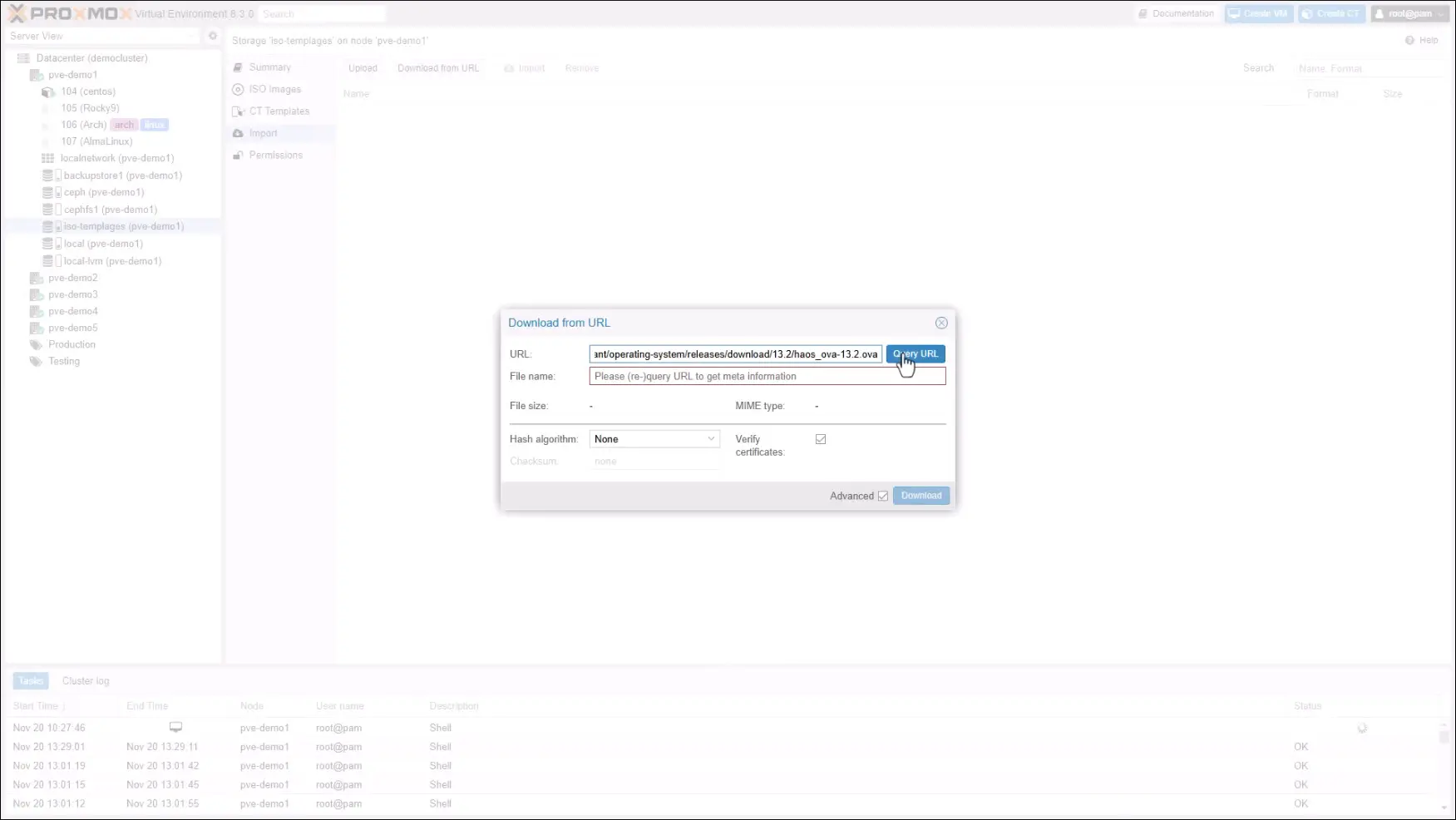This screenshot has height=820, width=1456.
Task: Open tree settings gear beside Server View
Action: [213, 36]
